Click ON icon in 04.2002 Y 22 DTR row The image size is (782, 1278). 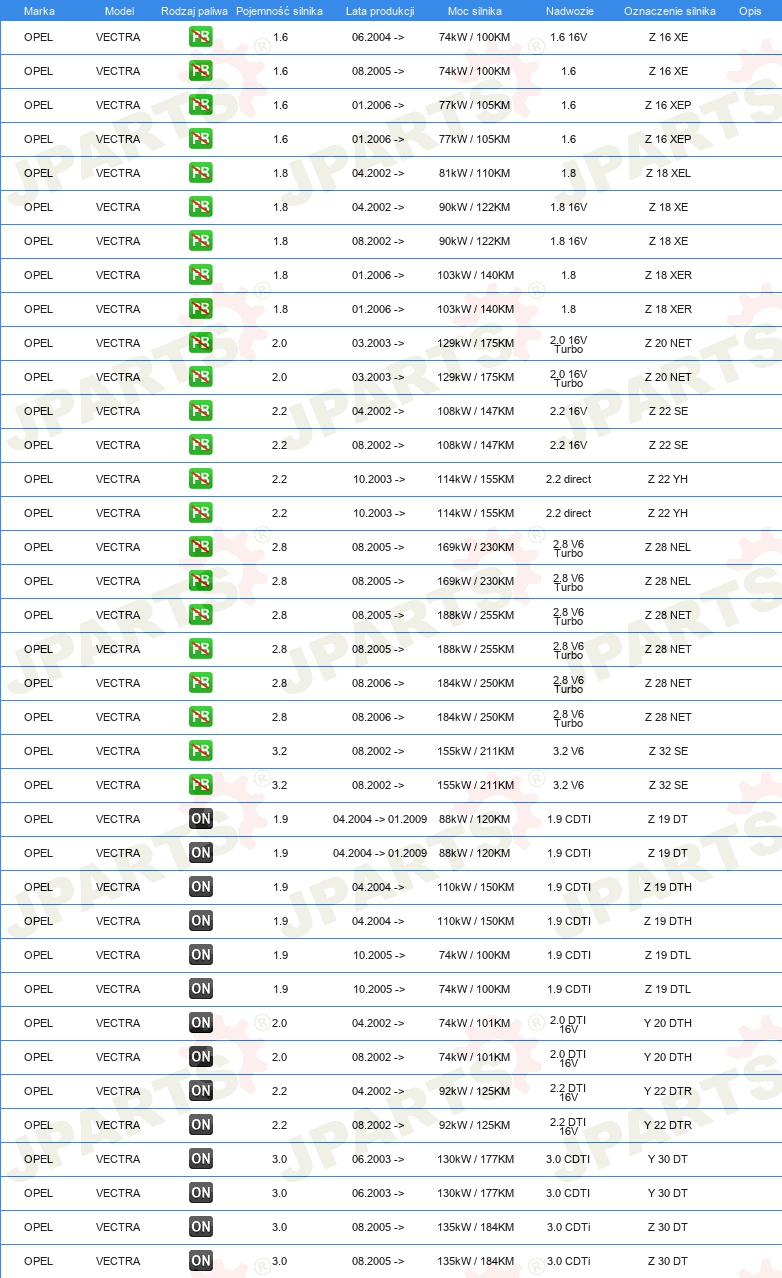201,1091
